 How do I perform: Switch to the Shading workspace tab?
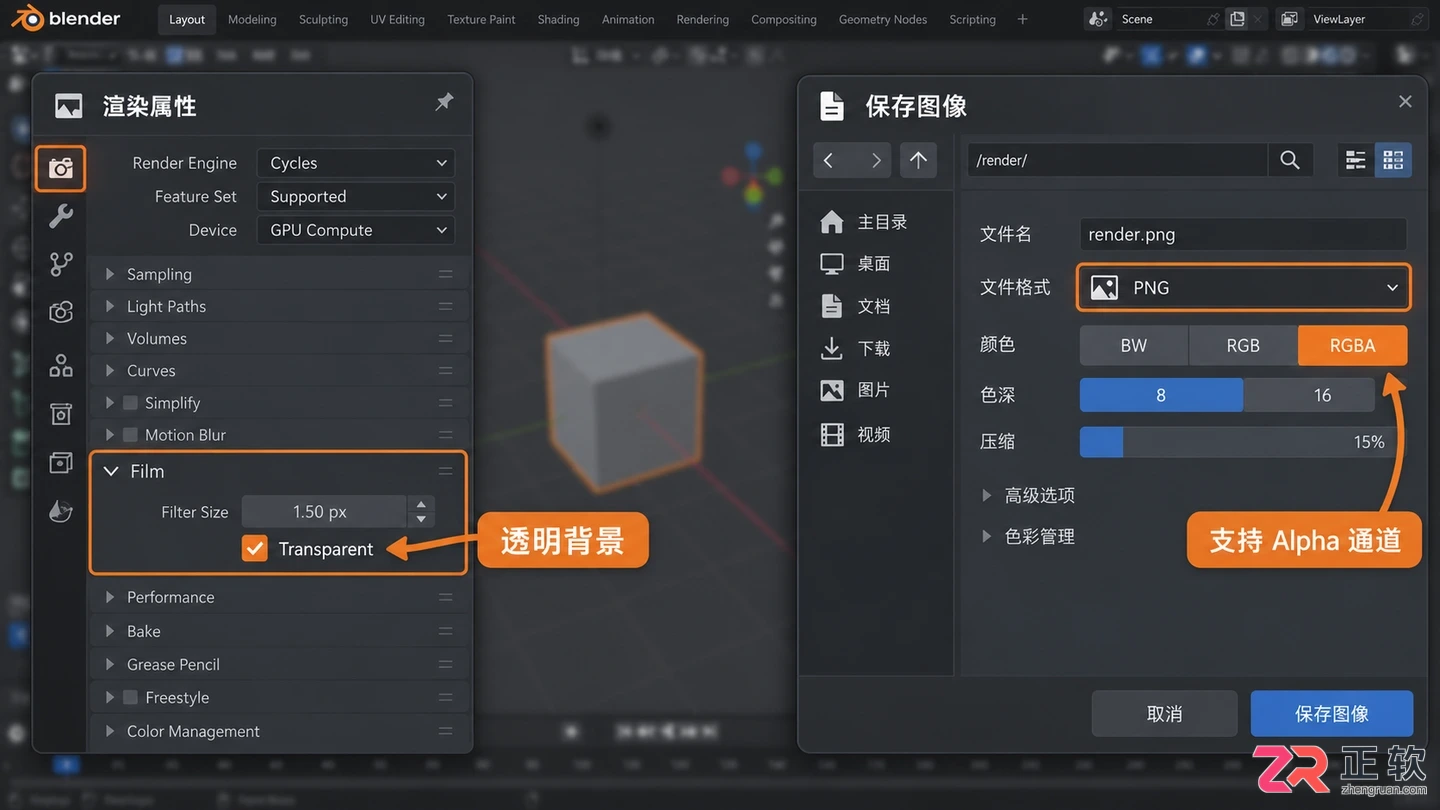click(x=558, y=19)
